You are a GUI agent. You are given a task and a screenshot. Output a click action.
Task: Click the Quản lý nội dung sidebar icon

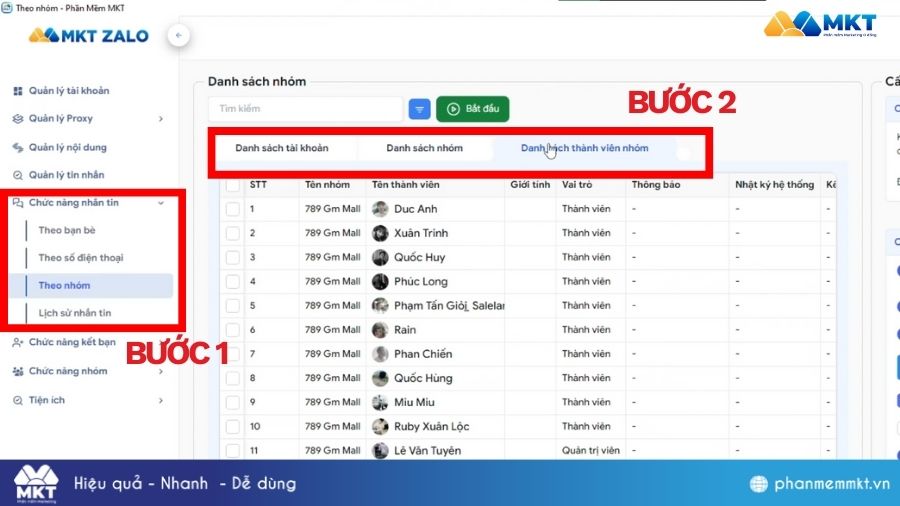click(x=18, y=147)
